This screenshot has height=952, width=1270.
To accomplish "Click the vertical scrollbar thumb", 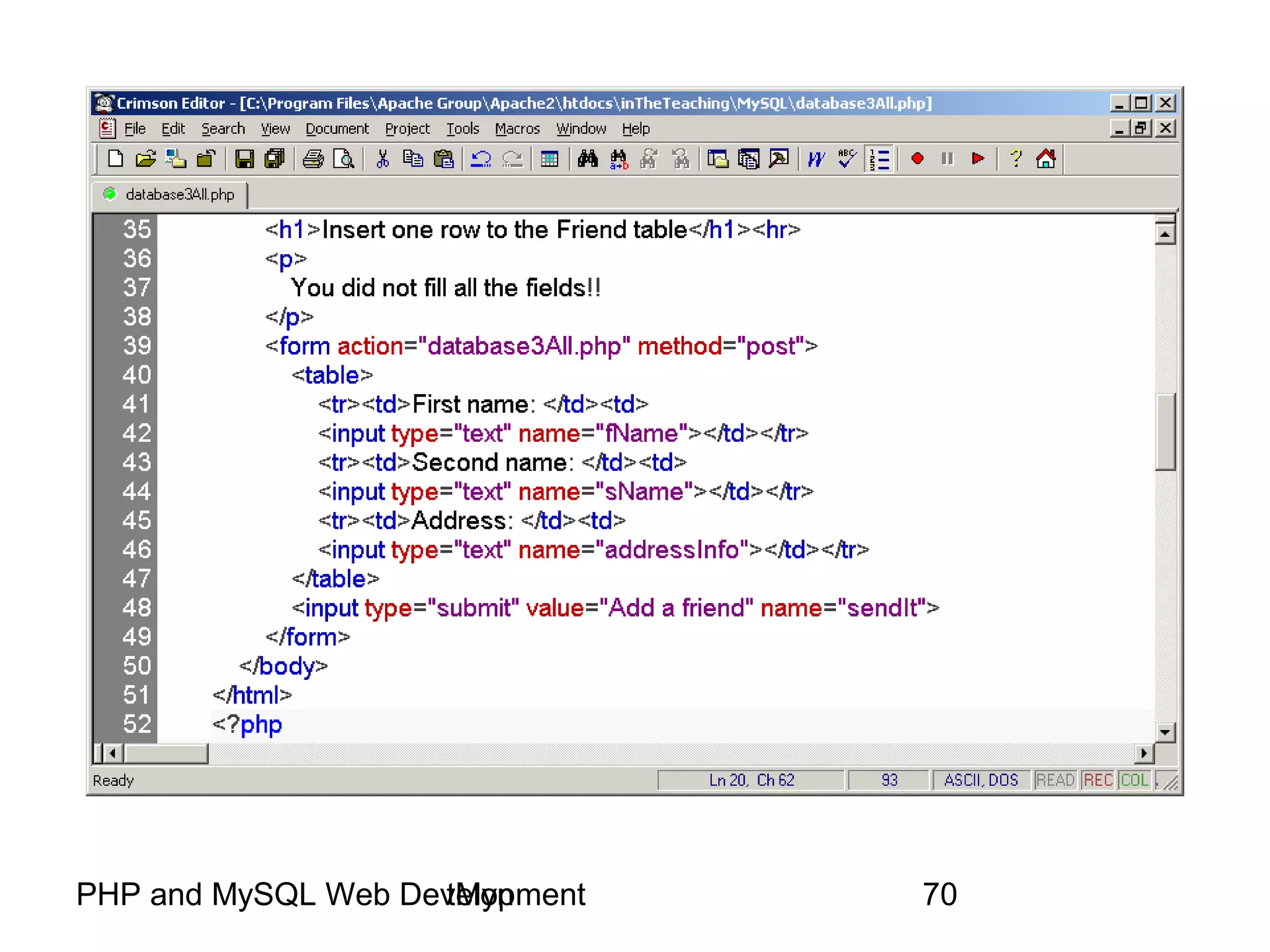I will point(1165,432).
